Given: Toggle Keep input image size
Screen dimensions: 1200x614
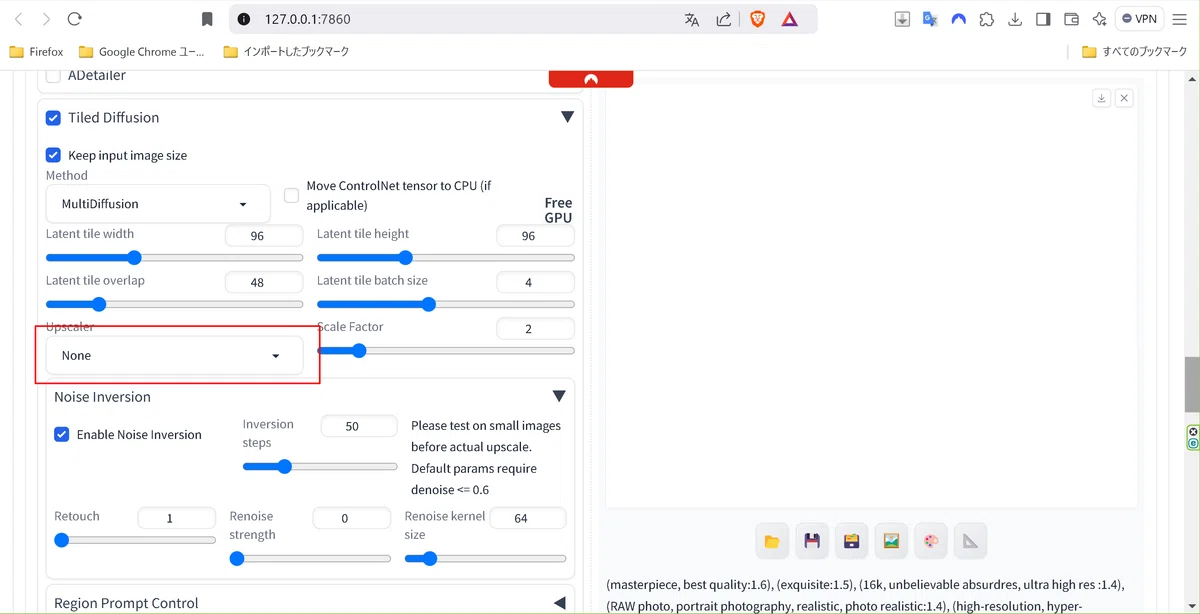Looking at the screenshot, I should 54,155.
